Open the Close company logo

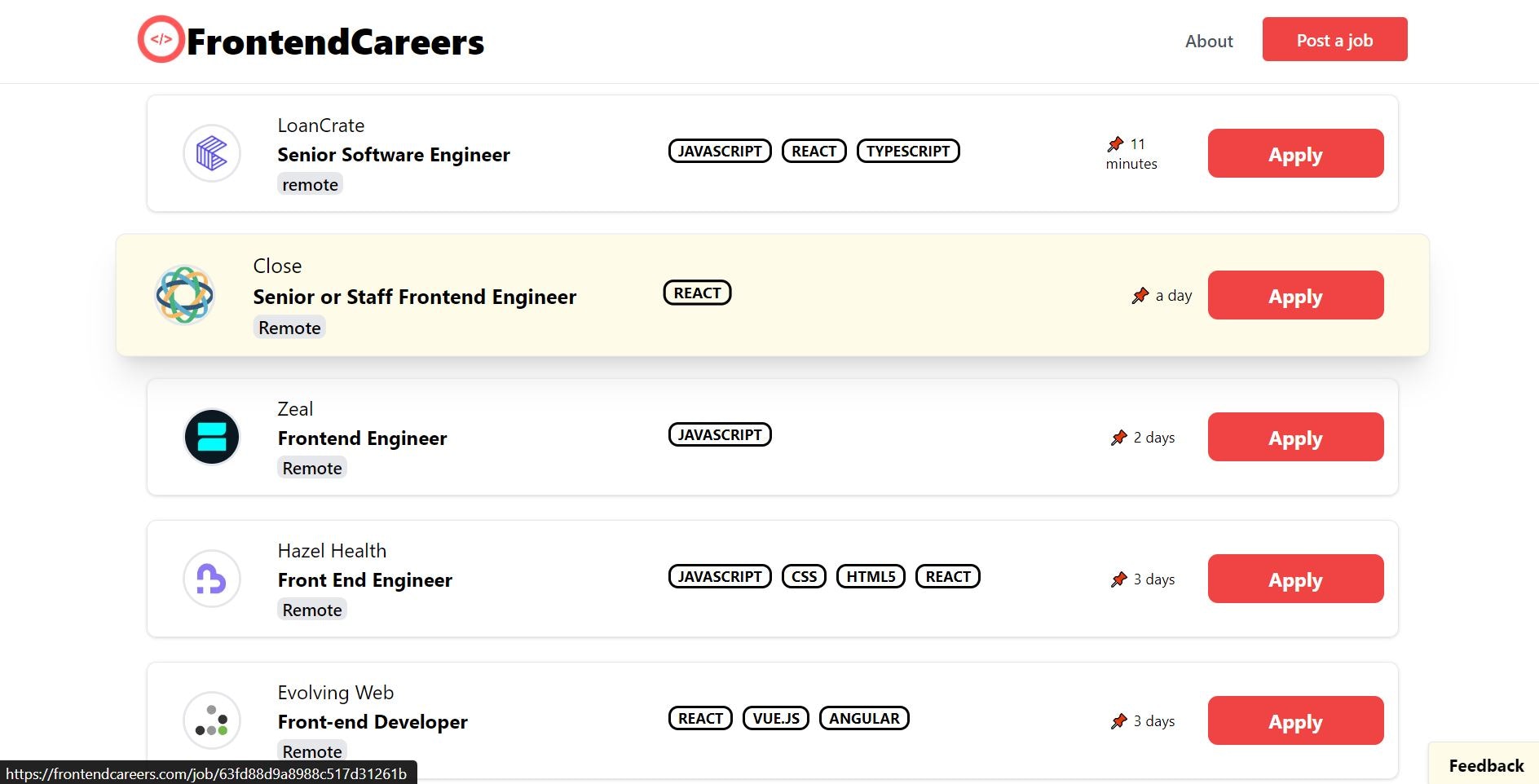[x=185, y=295]
